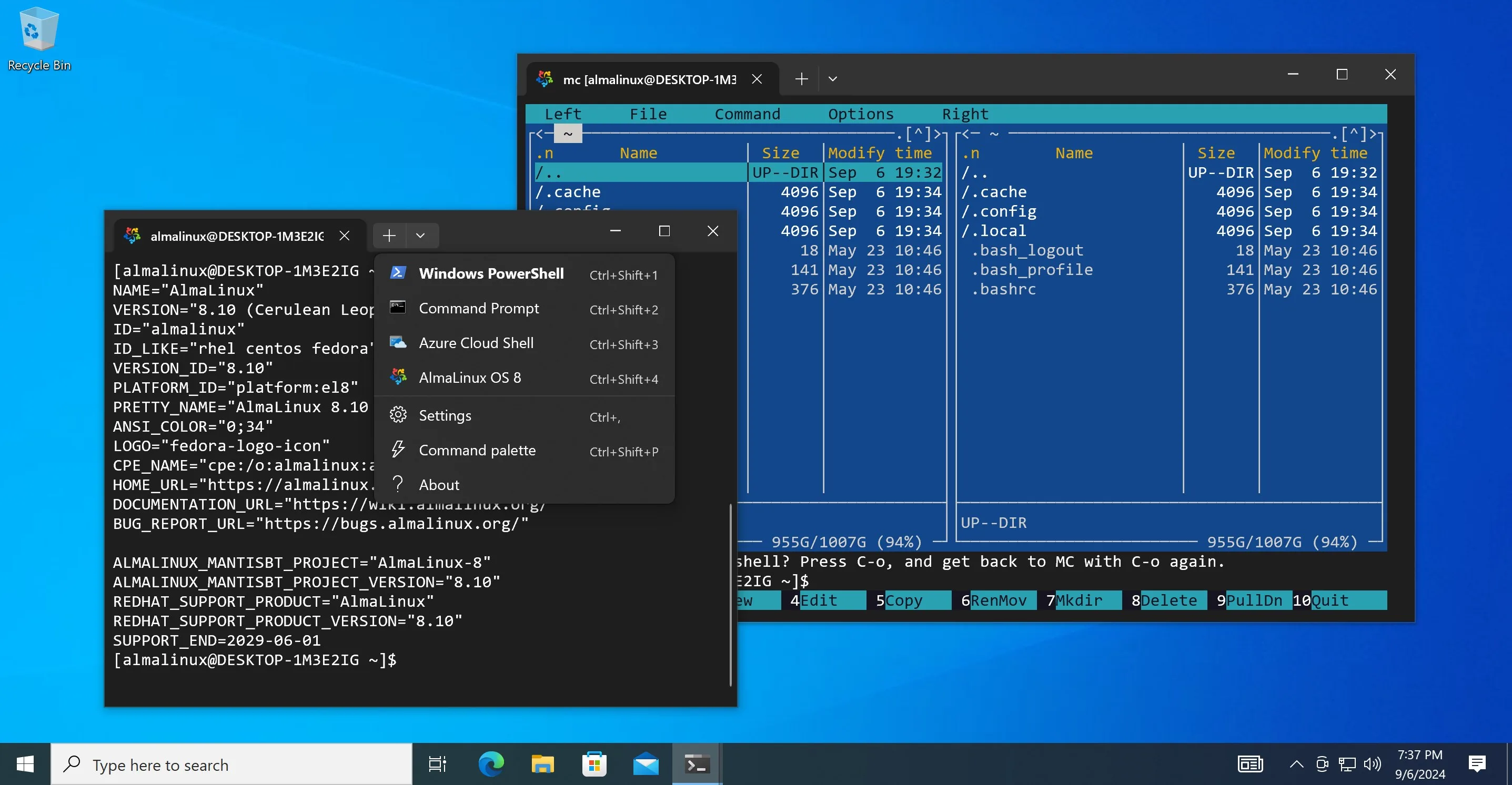The image size is (1512, 785).
Task: Click 6 RenMov function key in mc
Action: pos(999,601)
